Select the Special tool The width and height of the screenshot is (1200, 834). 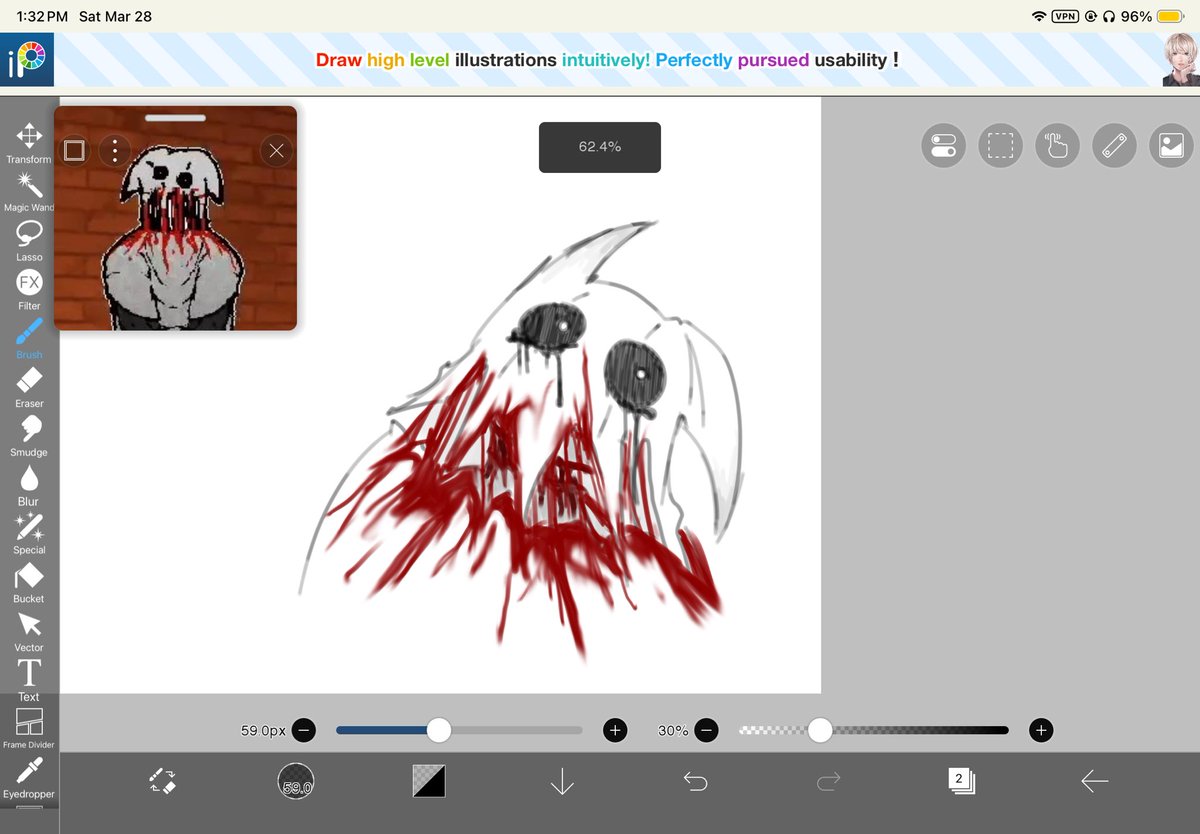click(29, 534)
